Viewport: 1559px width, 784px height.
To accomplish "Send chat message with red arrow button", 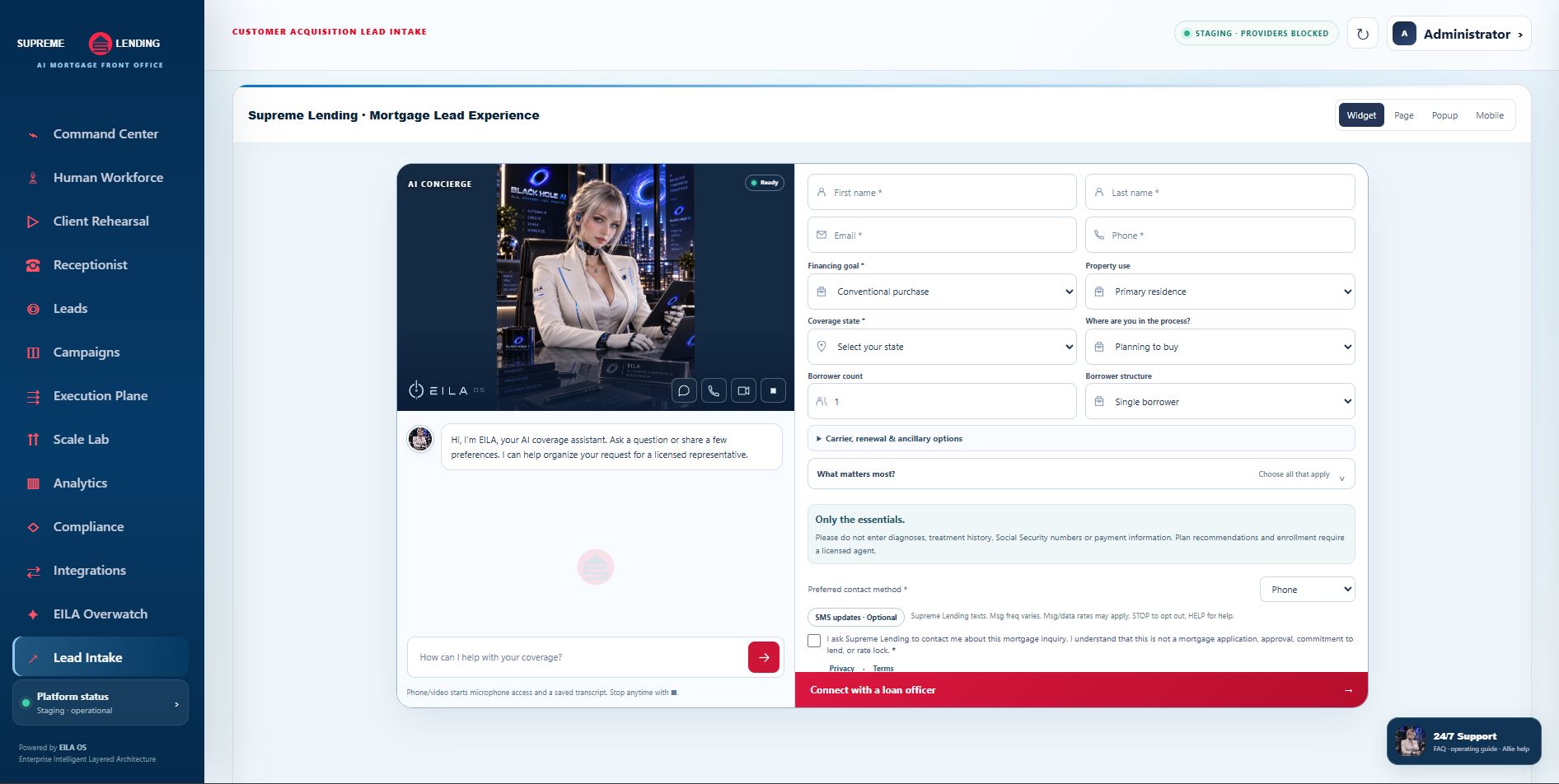I will pos(764,657).
